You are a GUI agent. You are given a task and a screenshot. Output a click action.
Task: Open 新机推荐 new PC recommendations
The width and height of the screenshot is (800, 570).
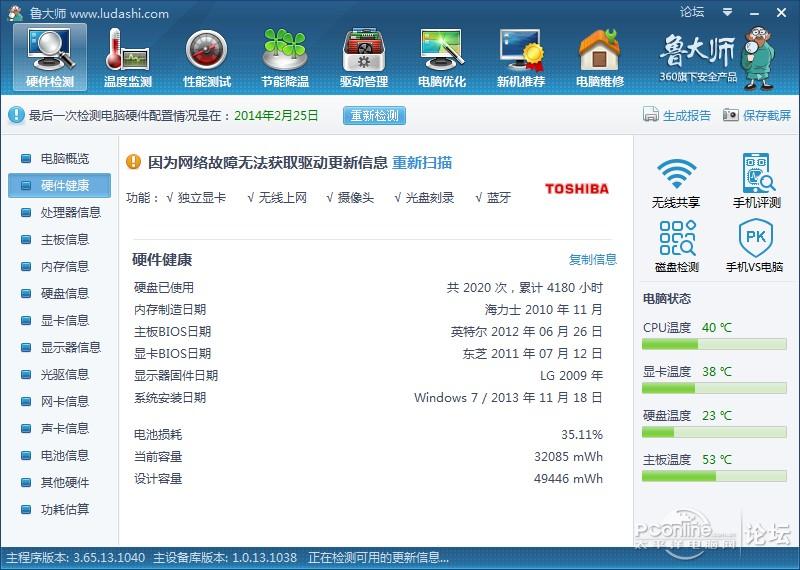(x=521, y=57)
